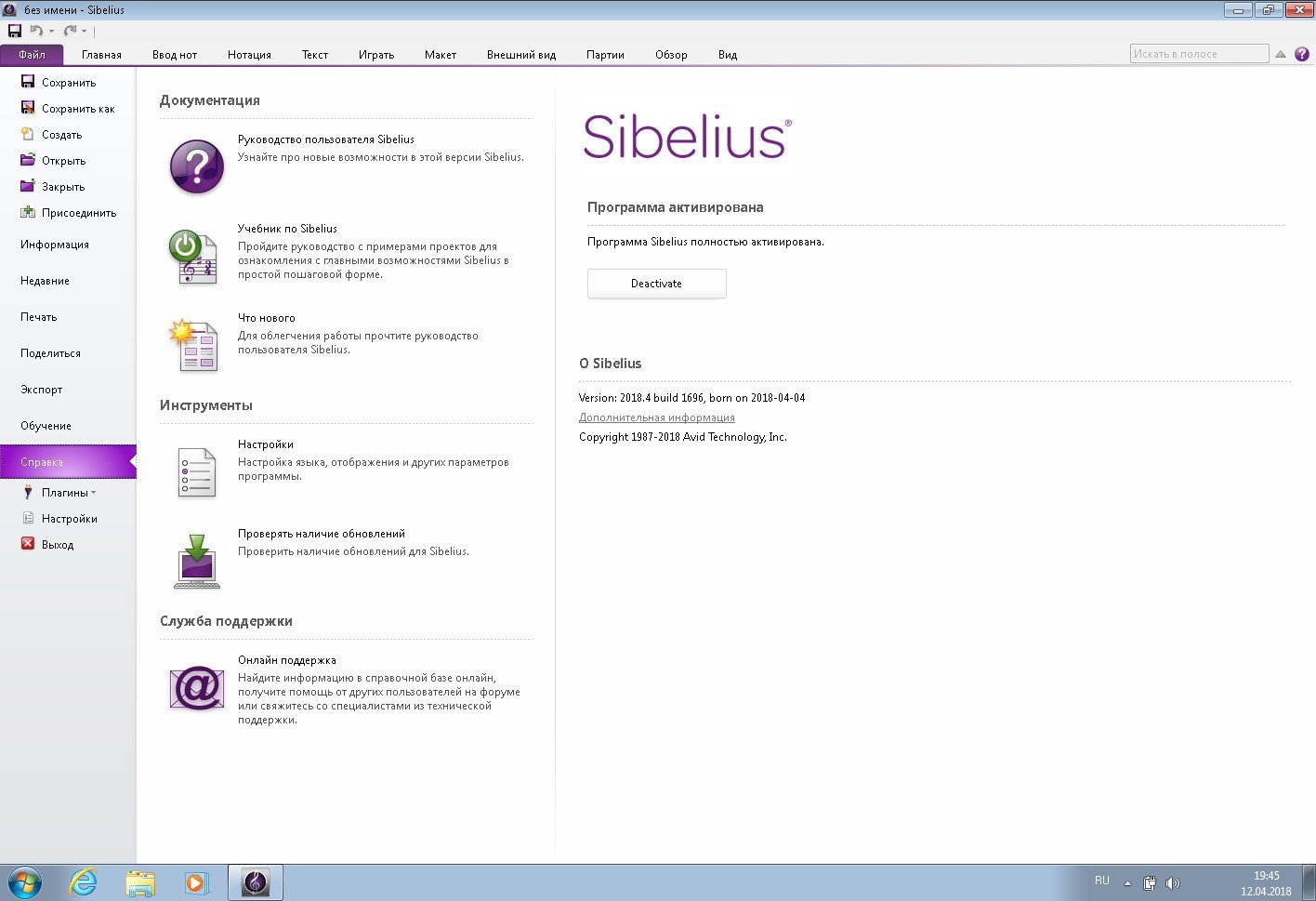Click the Онлайн поддержка title
1316x901 pixels.
[287, 660]
